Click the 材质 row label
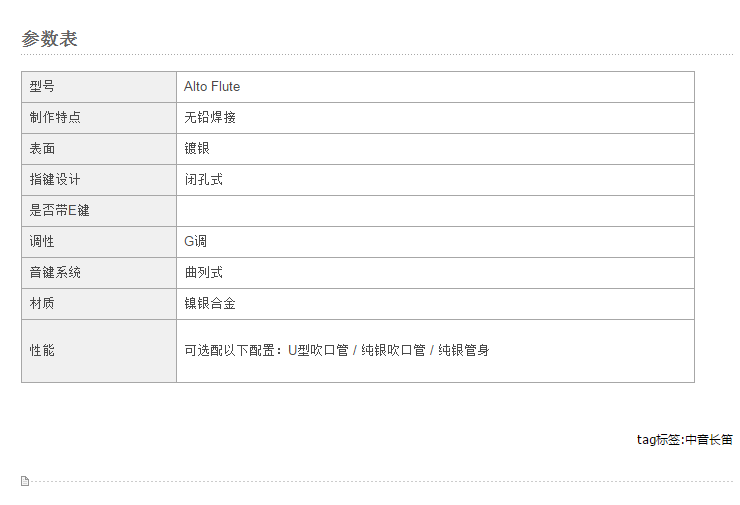The width and height of the screenshot is (740, 505). 99,304
